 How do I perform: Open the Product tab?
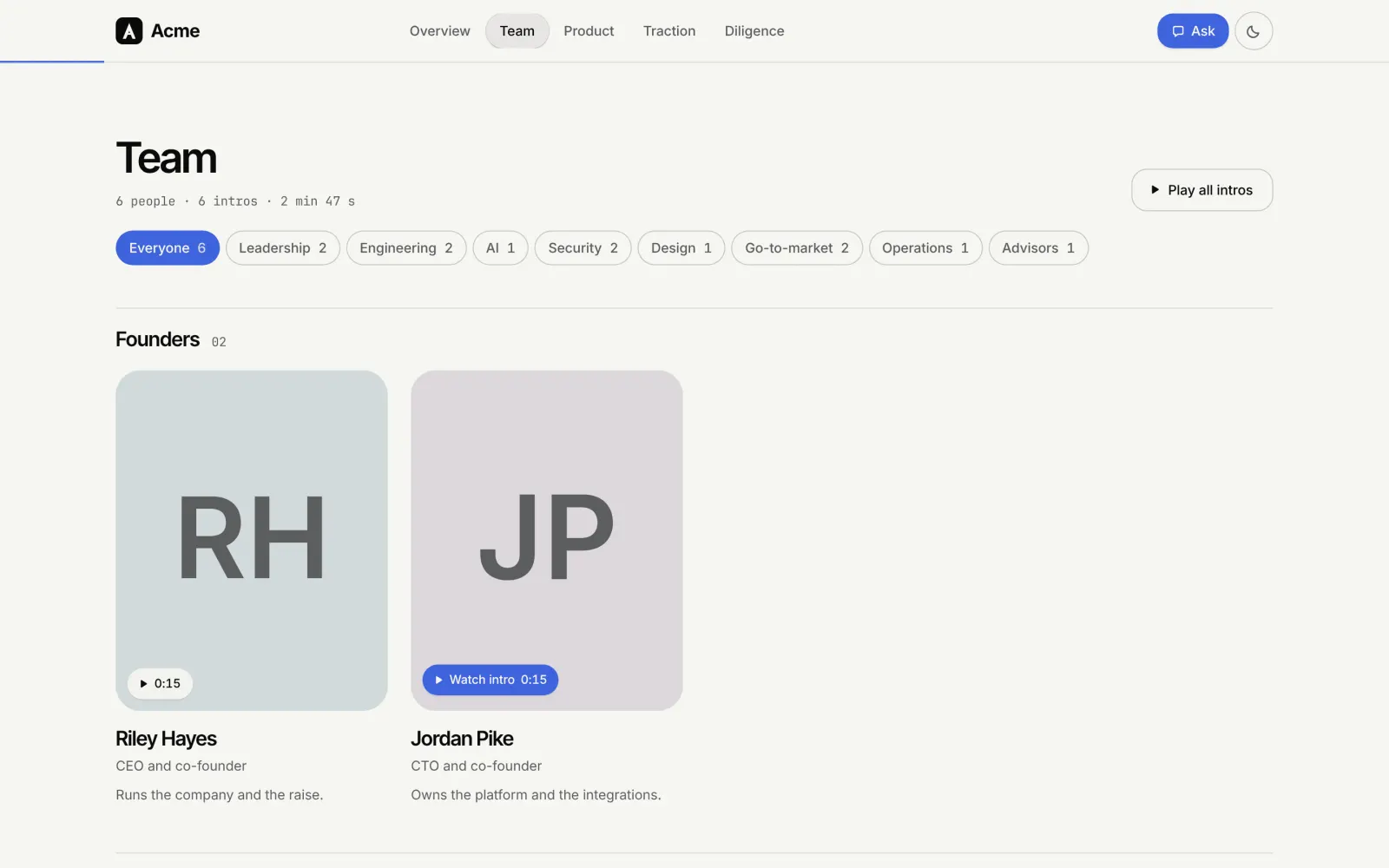click(589, 31)
